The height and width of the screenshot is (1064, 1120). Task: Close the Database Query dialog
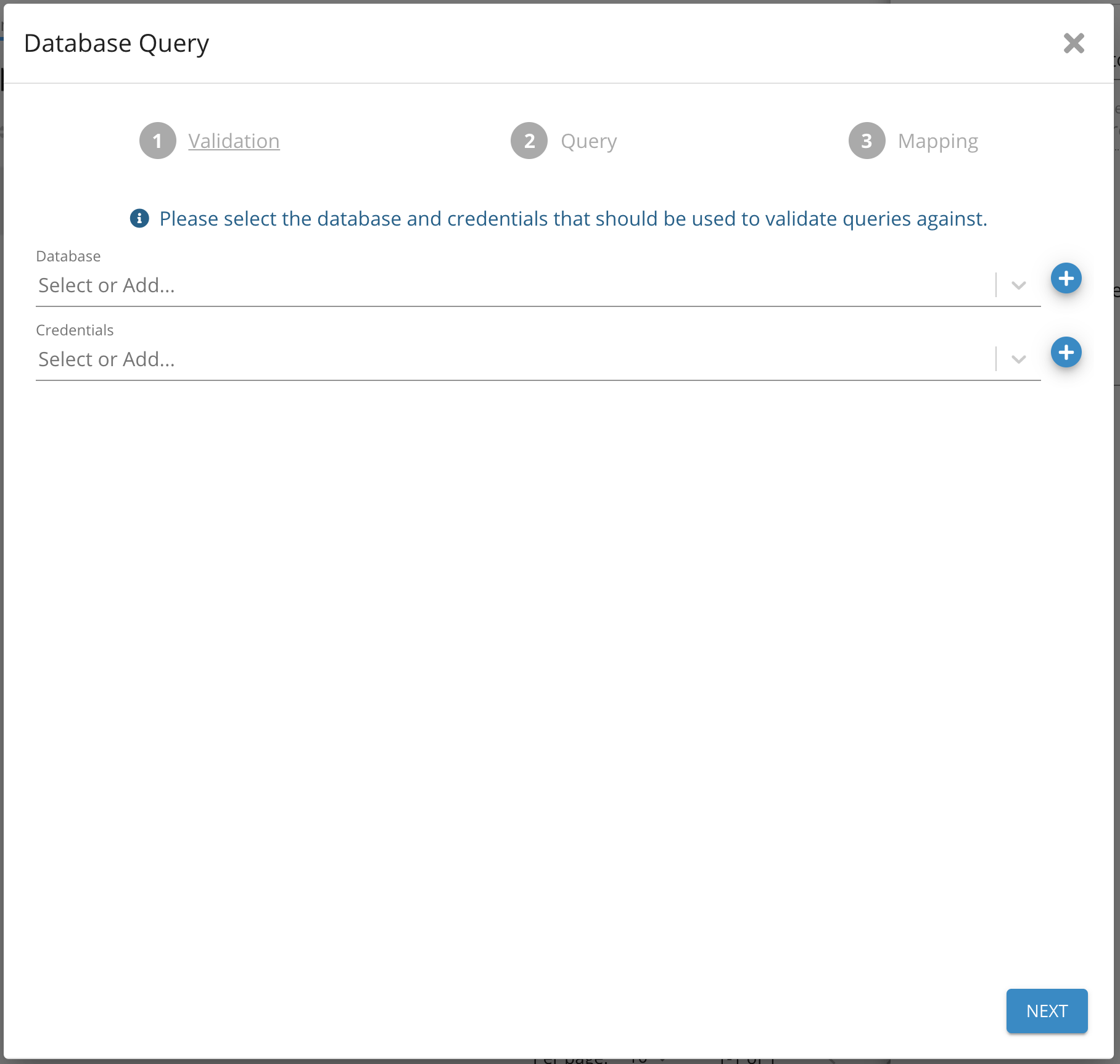click(1074, 43)
